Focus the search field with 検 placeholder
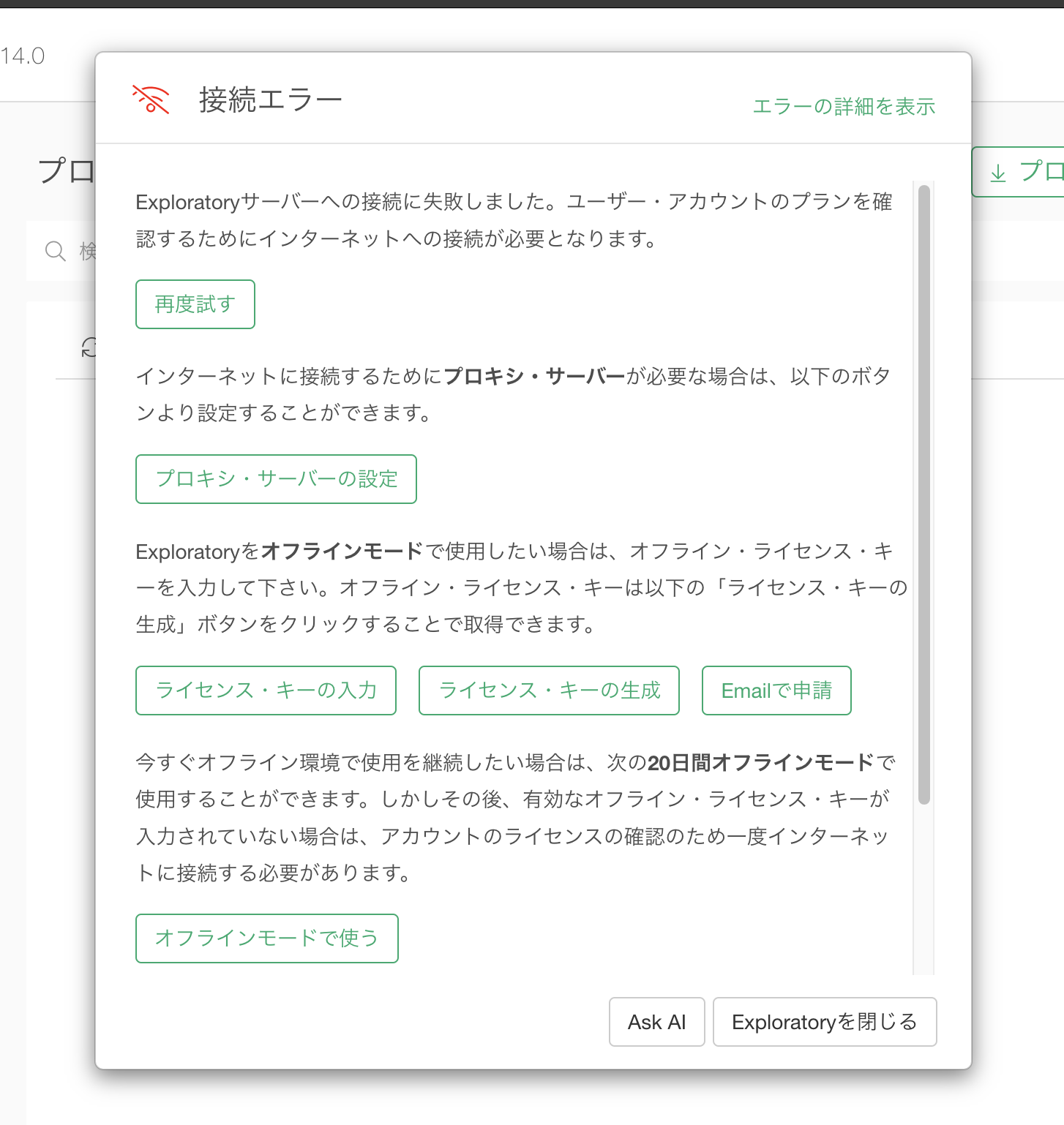The image size is (1064, 1125). coord(86,252)
